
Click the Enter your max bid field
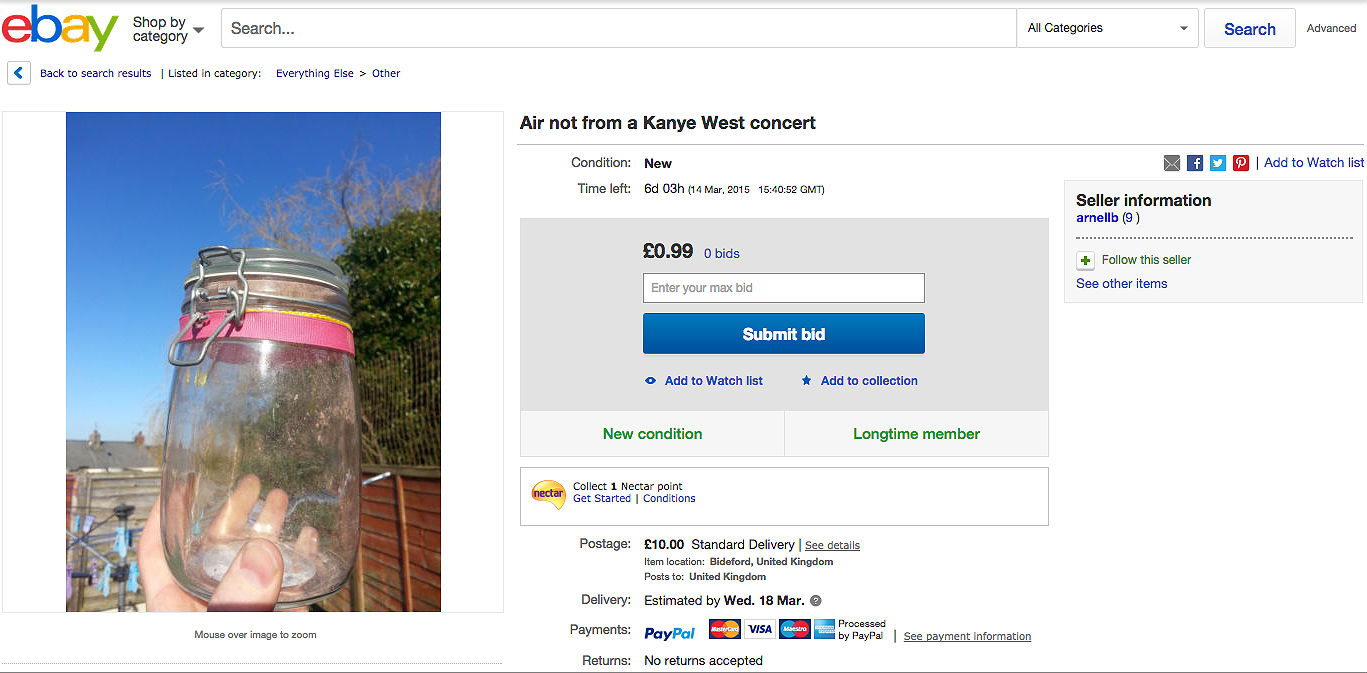(783, 287)
